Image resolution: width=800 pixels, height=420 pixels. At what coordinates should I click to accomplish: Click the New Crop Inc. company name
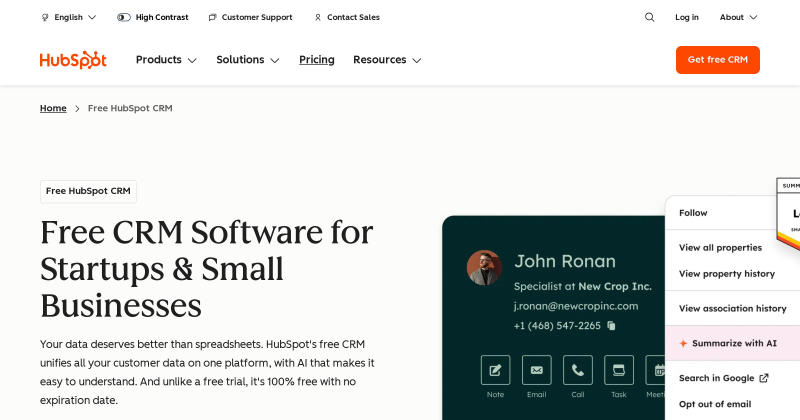click(x=615, y=286)
